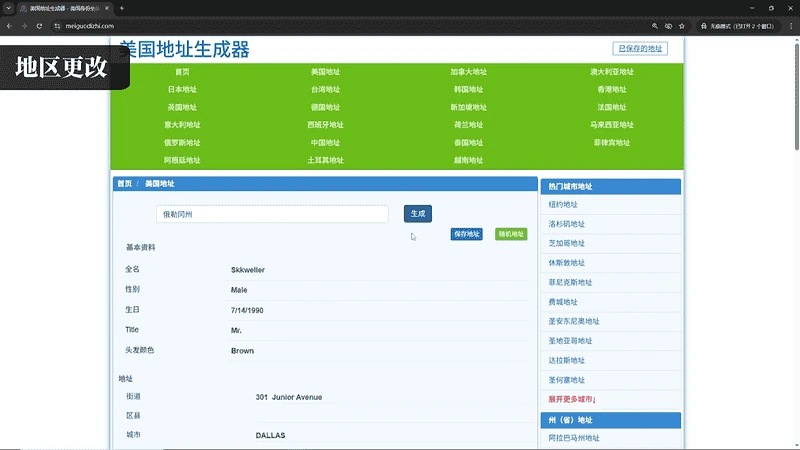Open 菲律宾地址 navigation link
Image resolution: width=800 pixels, height=450 pixels.
pos(612,142)
